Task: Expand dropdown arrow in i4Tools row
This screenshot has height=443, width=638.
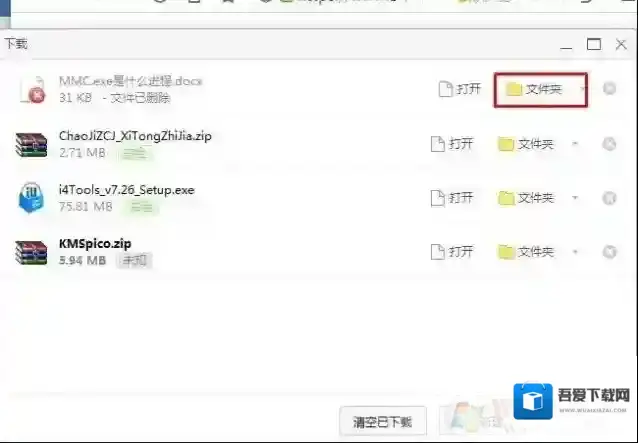Action: pyautogui.click(x=575, y=198)
